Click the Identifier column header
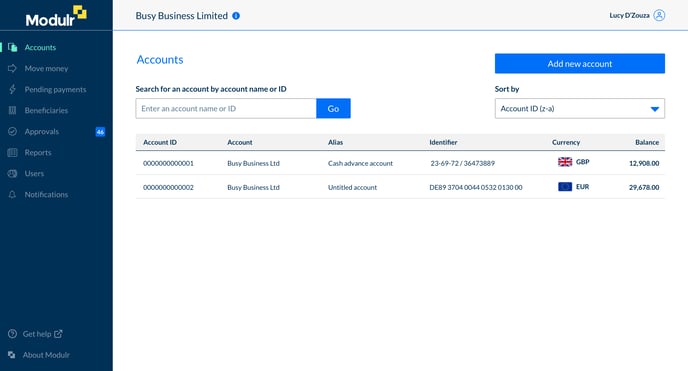Image resolution: width=688 pixels, height=371 pixels. pyautogui.click(x=443, y=143)
